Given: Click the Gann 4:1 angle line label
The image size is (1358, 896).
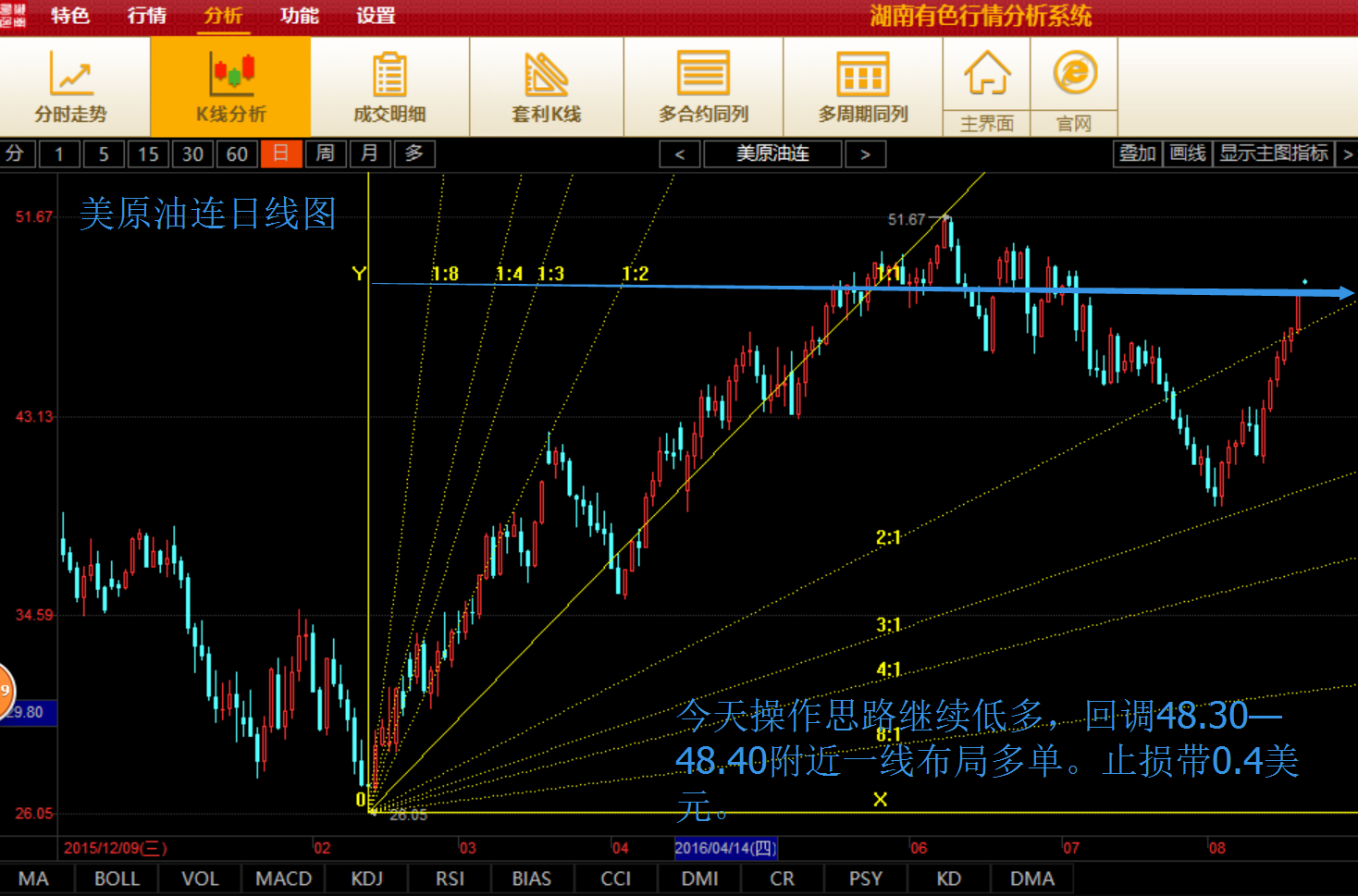Looking at the screenshot, I should (888, 669).
